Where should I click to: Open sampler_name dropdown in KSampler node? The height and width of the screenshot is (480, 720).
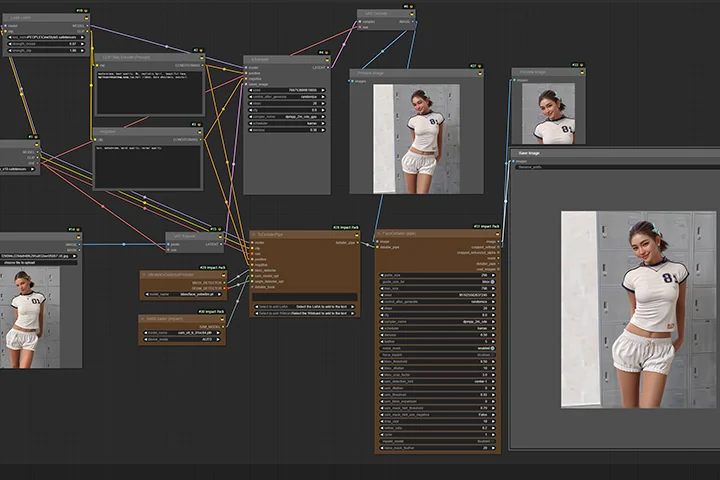pyautogui.click(x=287, y=117)
